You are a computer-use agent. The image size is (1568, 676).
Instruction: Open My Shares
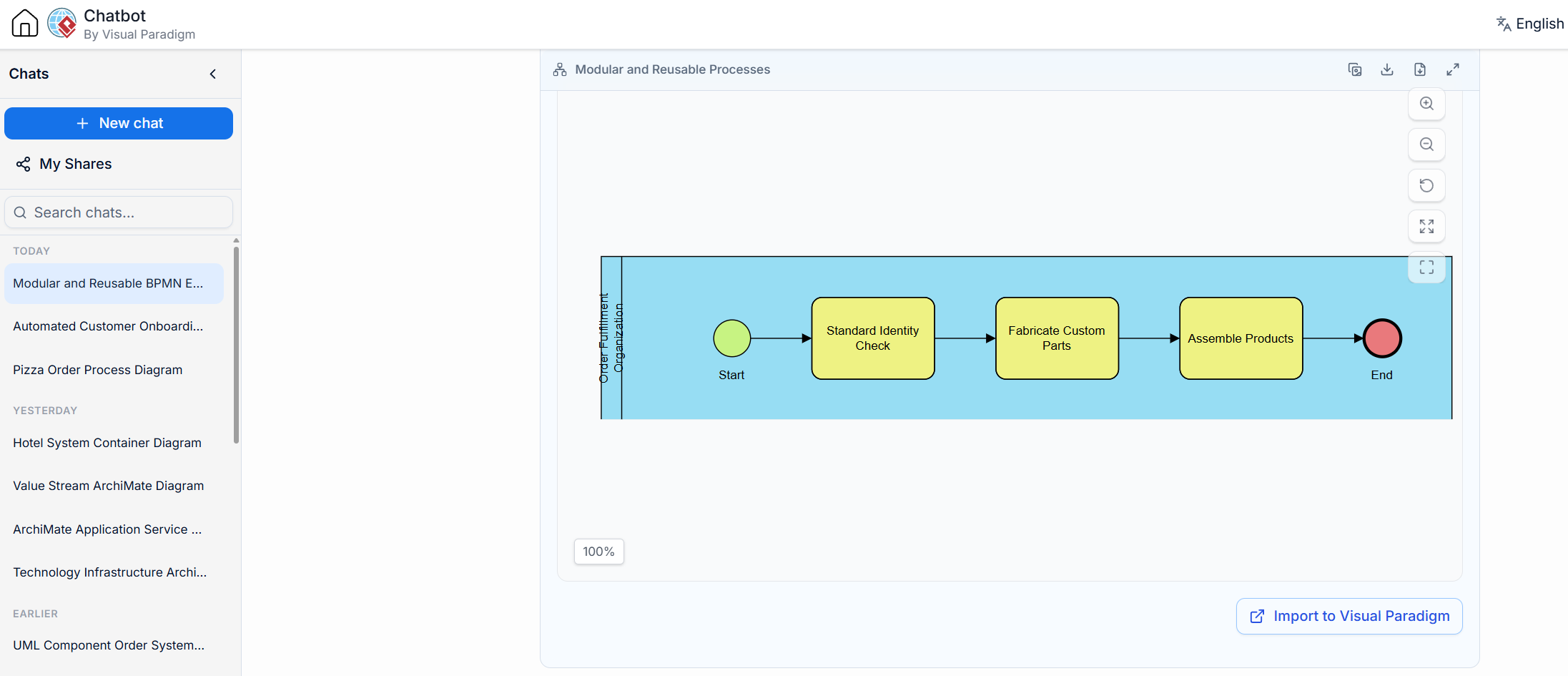[x=64, y=164]
